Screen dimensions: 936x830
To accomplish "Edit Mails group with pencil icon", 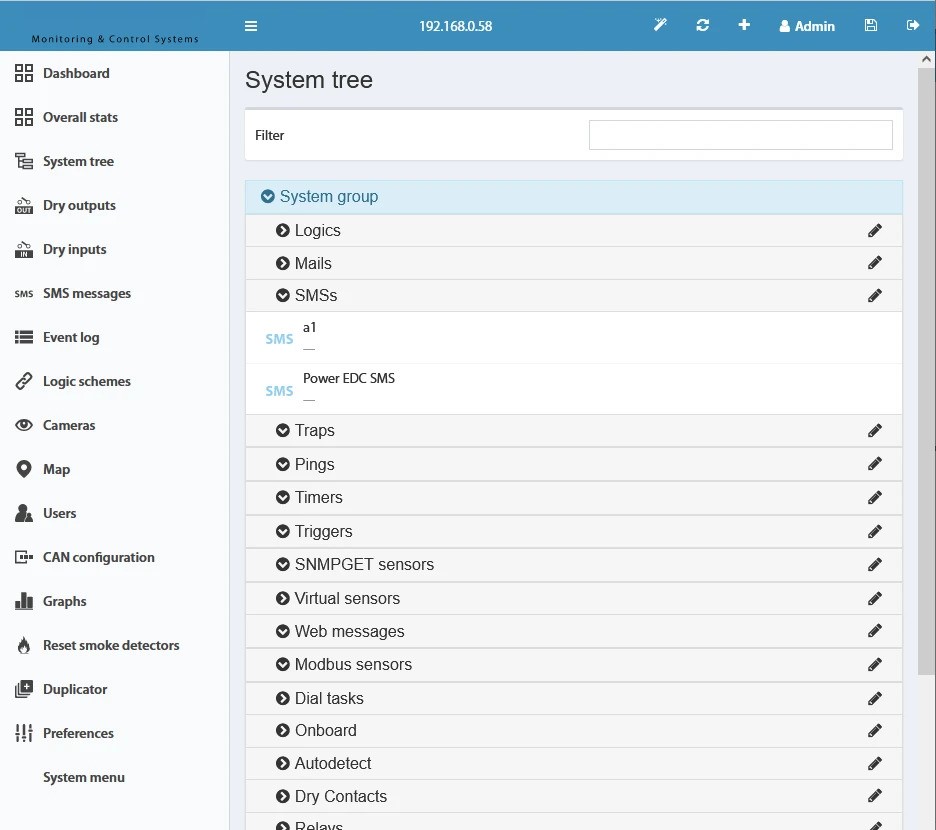I will 875,263.
